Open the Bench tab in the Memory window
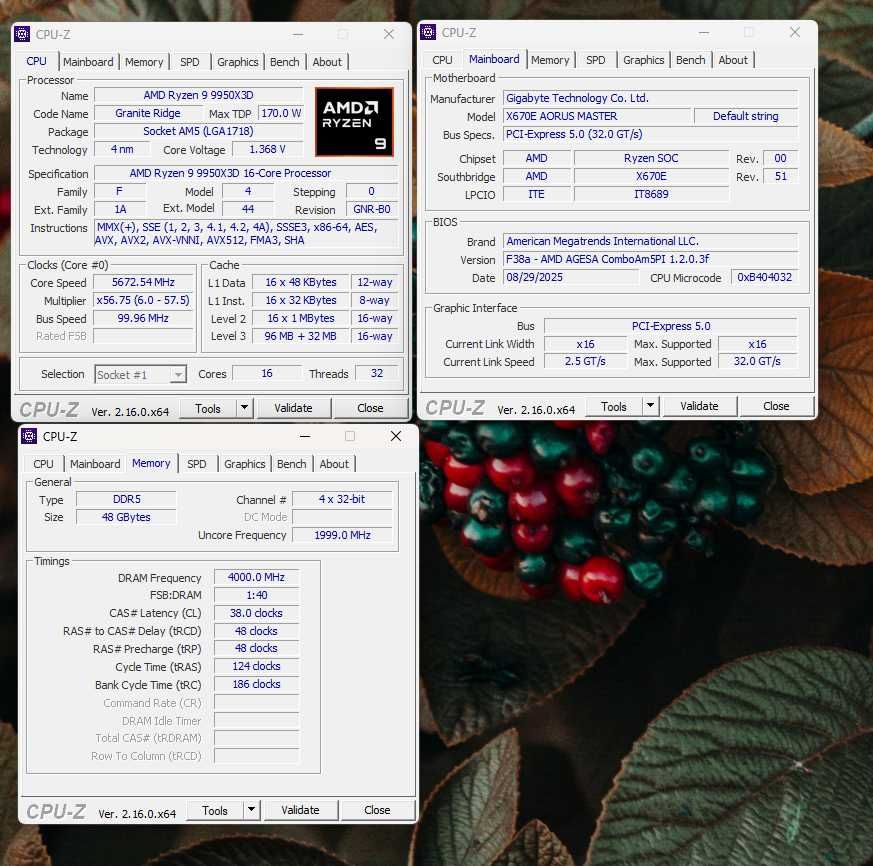 (x=291, y=464)
